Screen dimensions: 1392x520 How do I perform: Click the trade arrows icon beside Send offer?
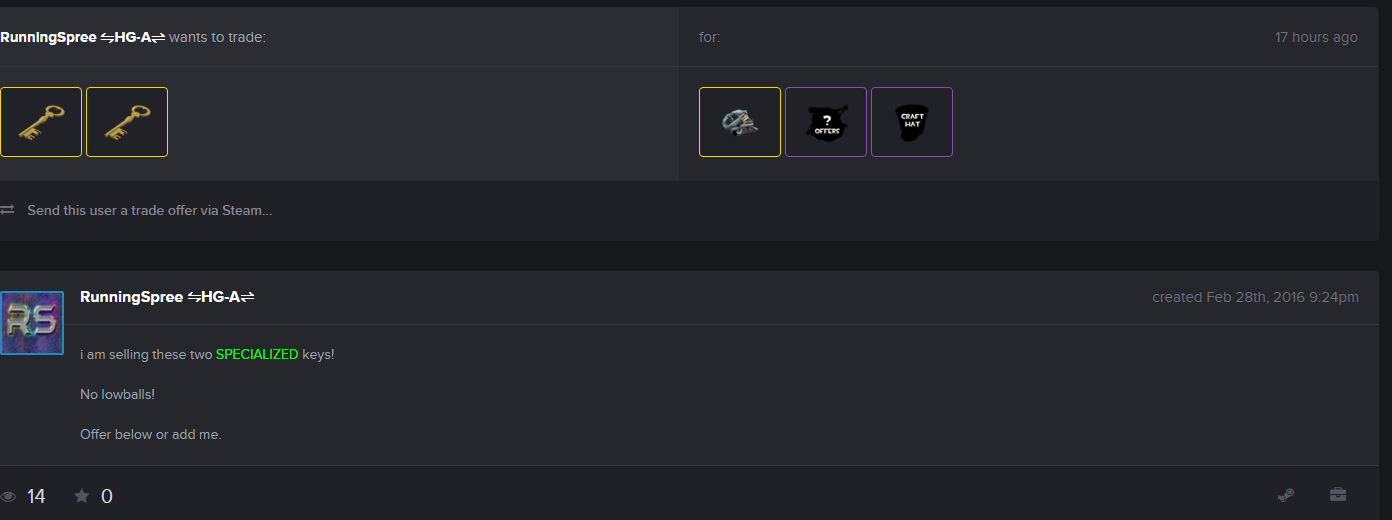click(8, 210)
